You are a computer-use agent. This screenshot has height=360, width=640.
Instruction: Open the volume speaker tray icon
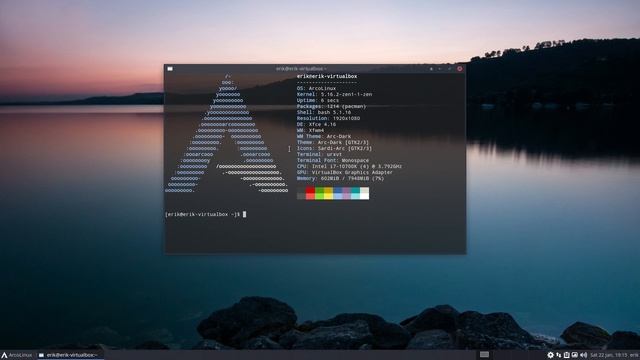click(583, 355)
